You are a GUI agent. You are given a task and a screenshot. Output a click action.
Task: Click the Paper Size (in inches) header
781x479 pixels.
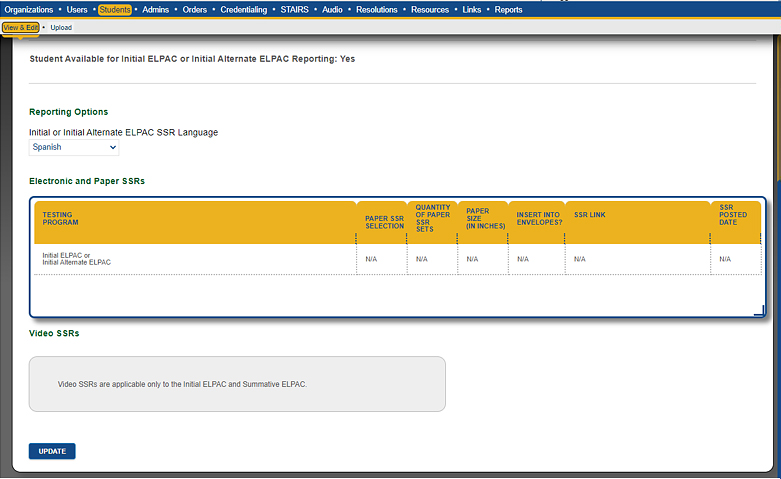point(483,222)
